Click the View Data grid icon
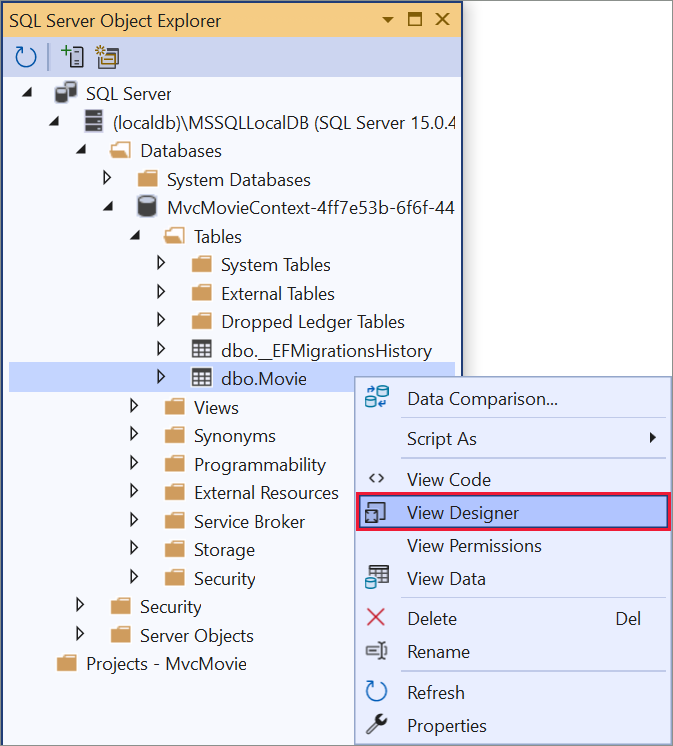The width and height of the screenshot is (673, 746). 377,578
